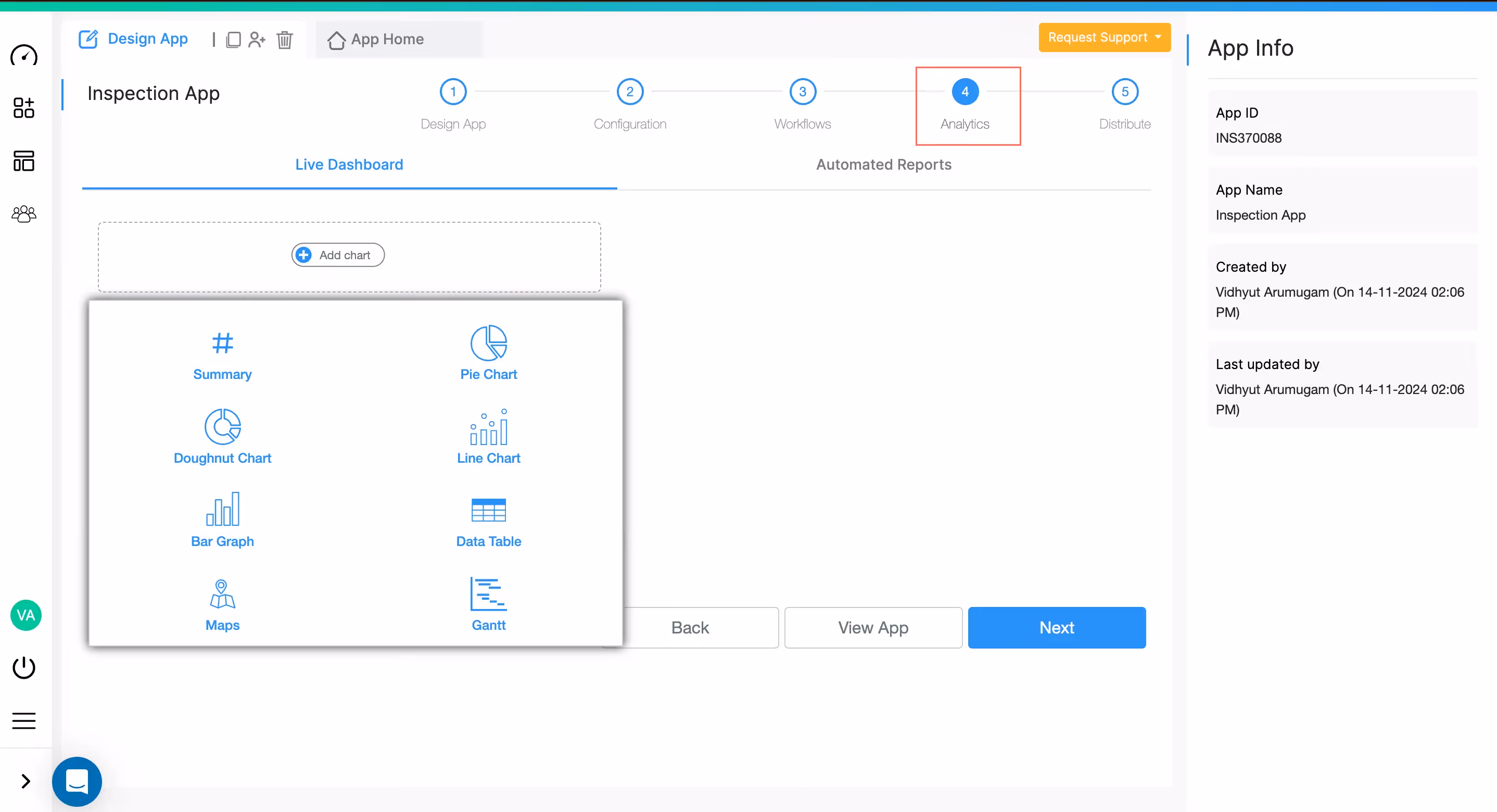Click the Next button
Image resolution: width=1497 pixels, height=812 pixels.
(x=1057, y=627)
